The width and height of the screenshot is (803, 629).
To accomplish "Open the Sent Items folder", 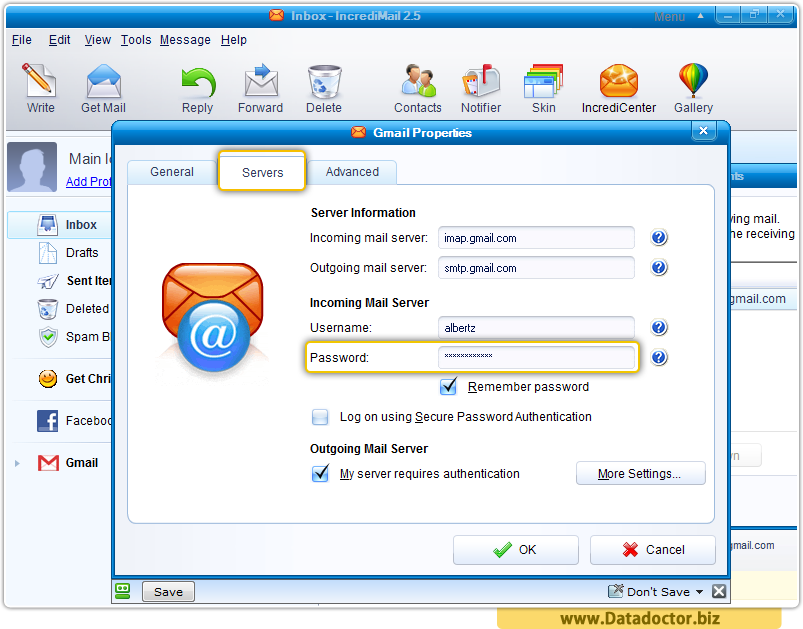I will [x=74, y=281].
